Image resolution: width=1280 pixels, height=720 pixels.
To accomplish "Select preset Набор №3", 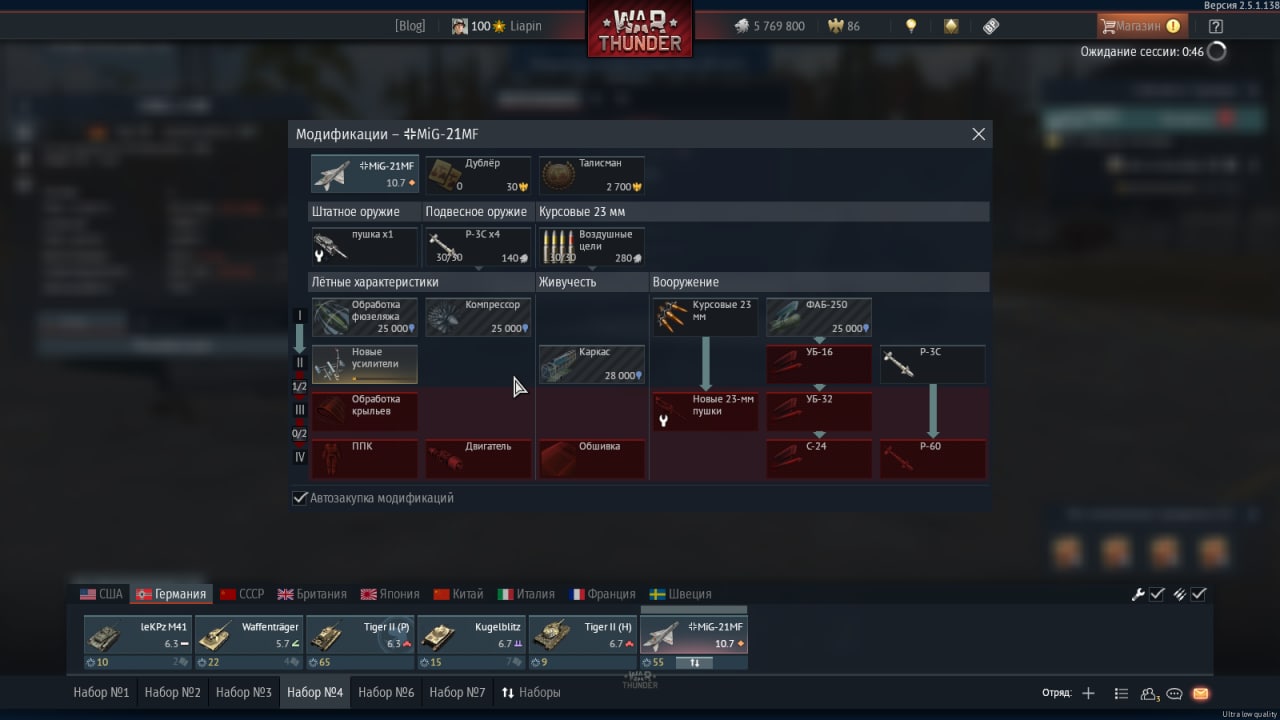I will point(243,692).
